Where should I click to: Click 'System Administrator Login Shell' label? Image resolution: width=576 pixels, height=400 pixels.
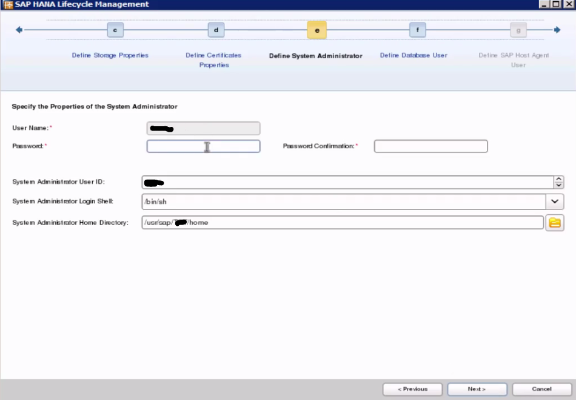click(63, 201)
